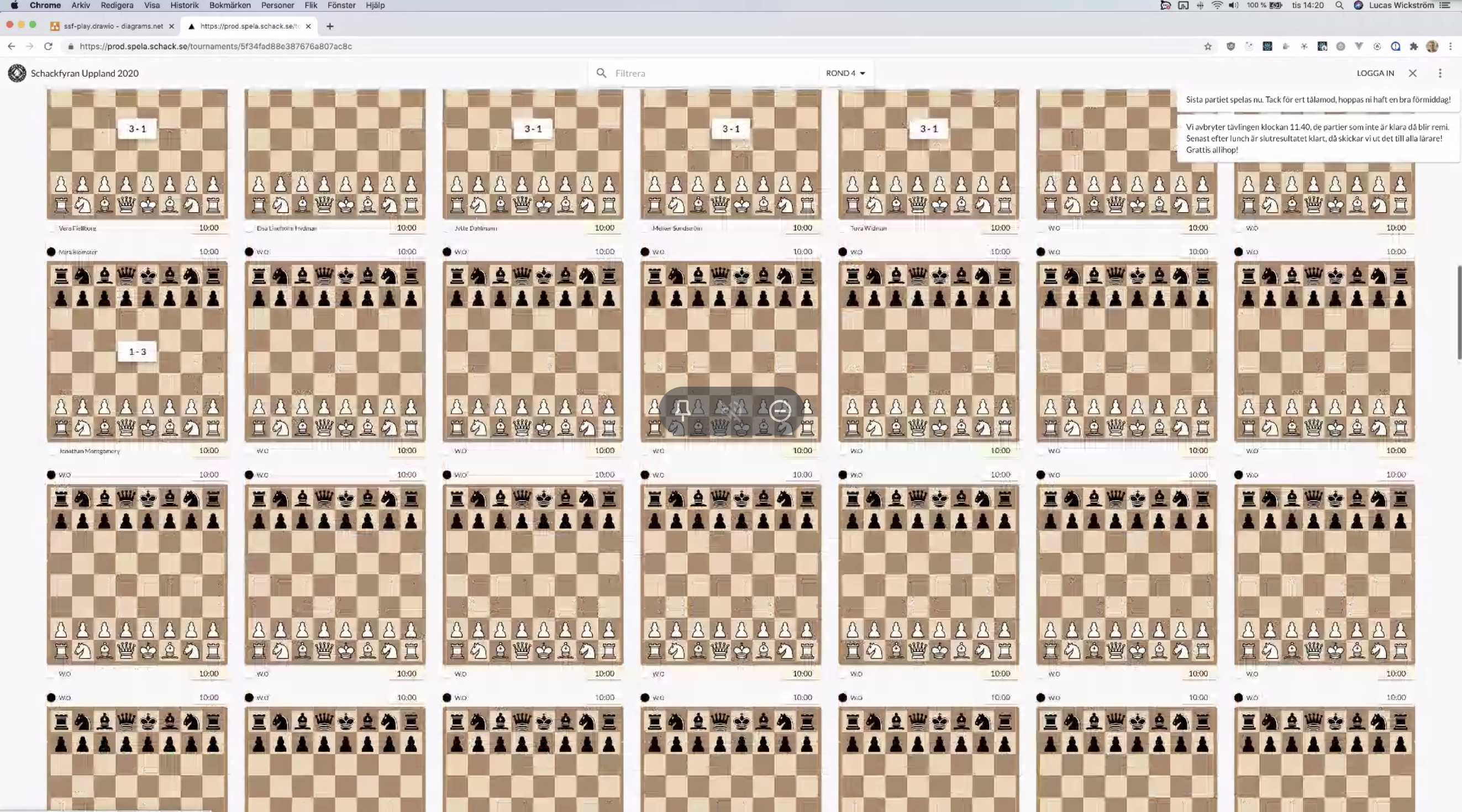The image size is (1462, 812).
Task: Open the Vue devtools extension icon
Action: point(1359,46)
